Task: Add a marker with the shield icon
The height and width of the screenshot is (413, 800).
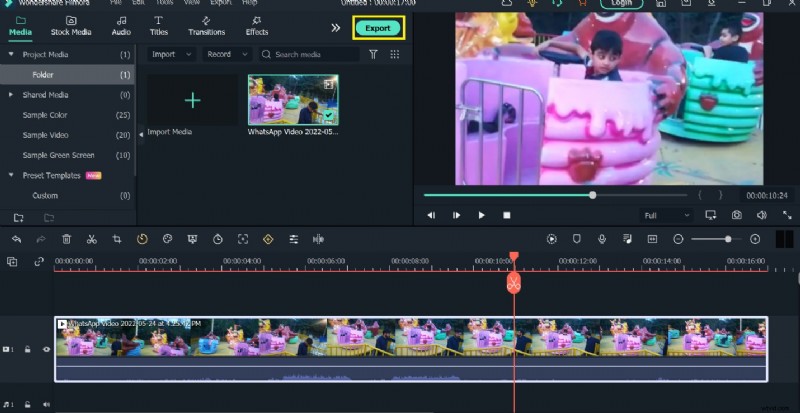Action: (577, 239)
